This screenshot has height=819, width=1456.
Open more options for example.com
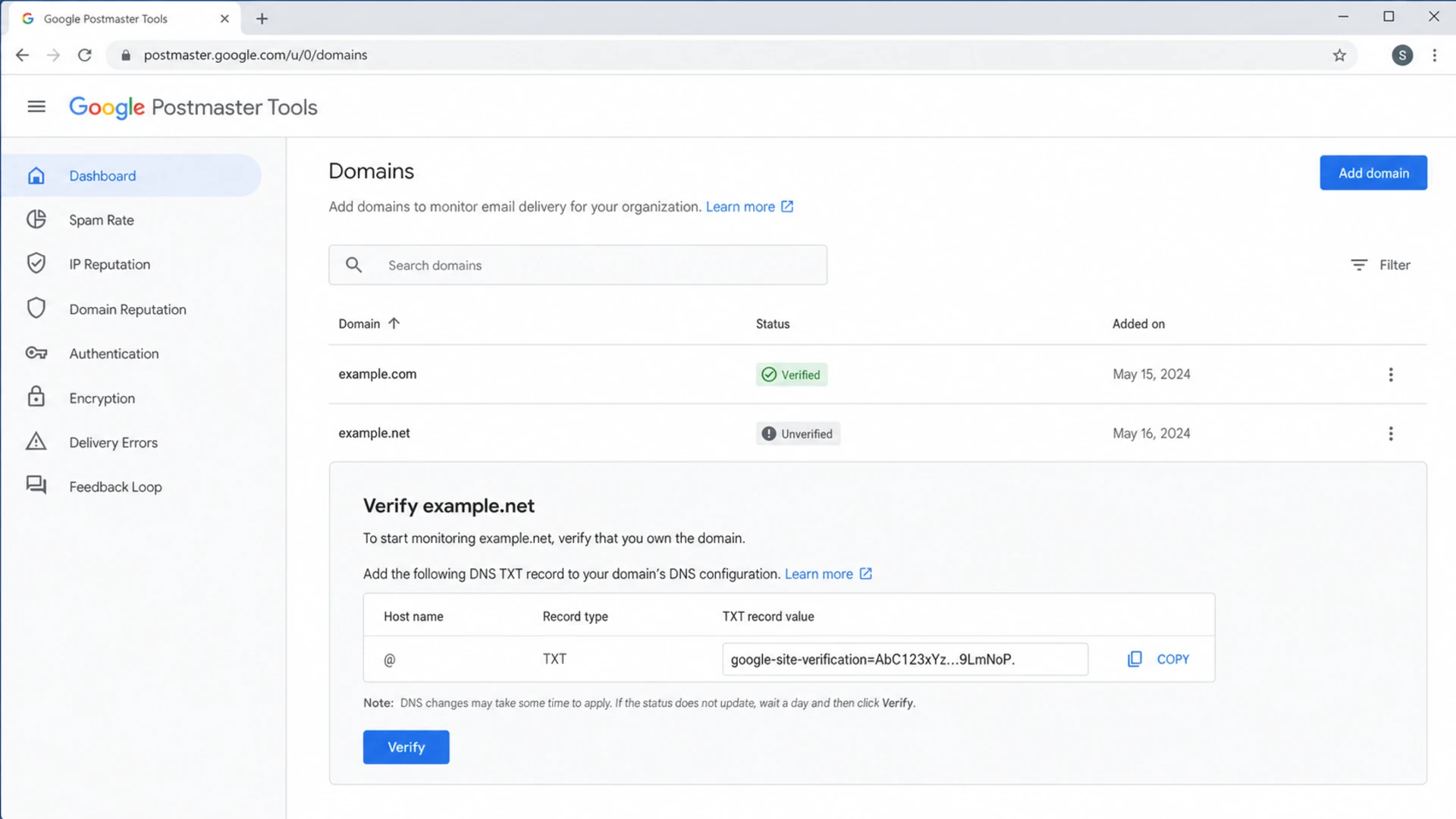(1391, 375)
